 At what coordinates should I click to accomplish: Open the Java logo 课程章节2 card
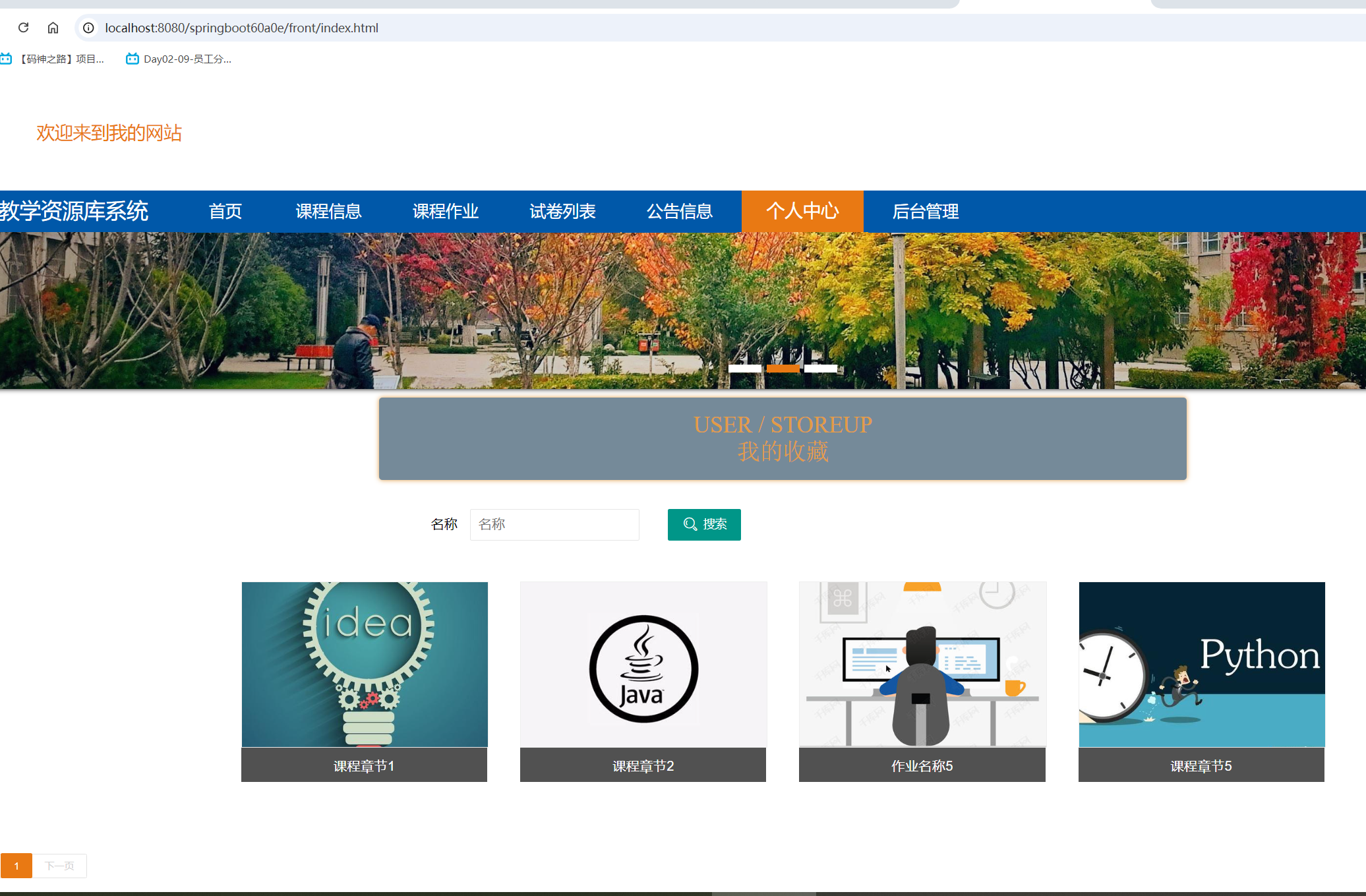pos(643,665)
